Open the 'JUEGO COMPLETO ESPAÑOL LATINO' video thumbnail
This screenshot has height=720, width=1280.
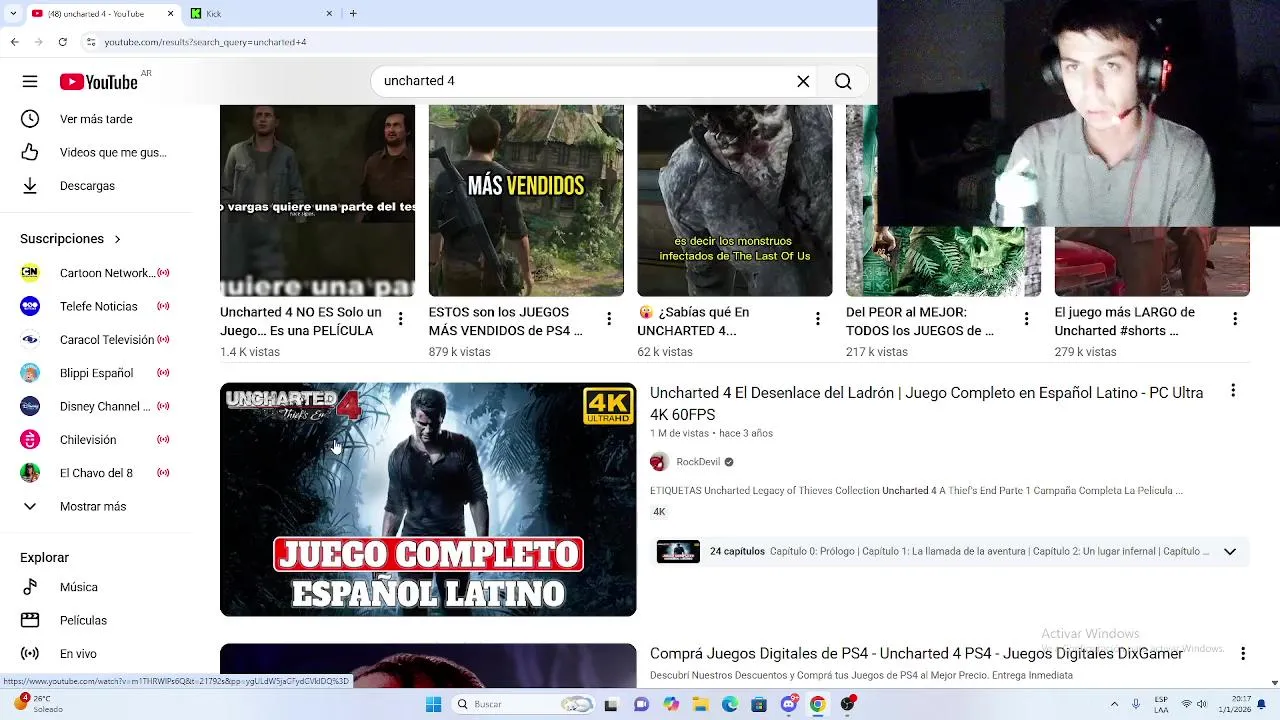click(x=428, y=500)
